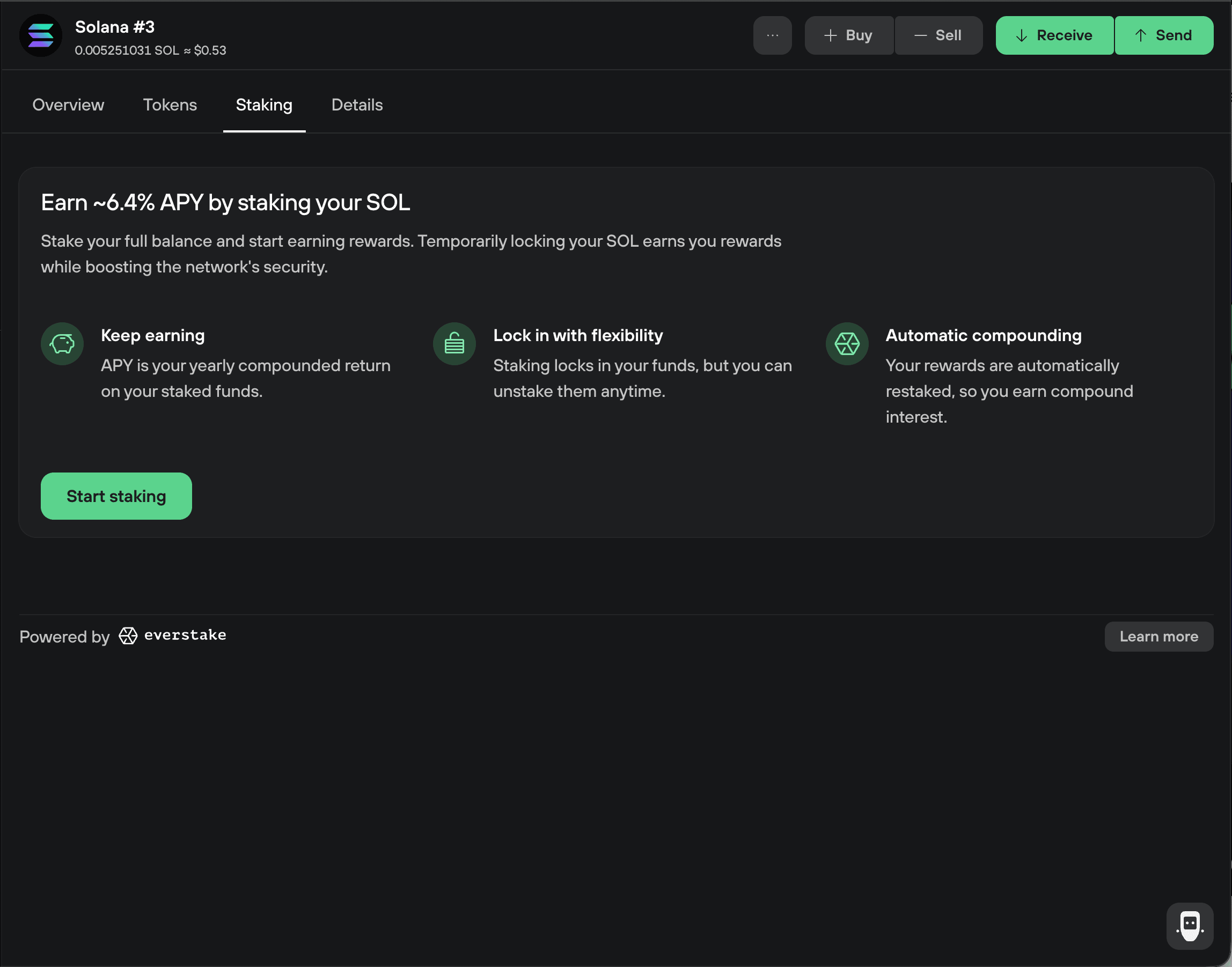The width and height of the screenshot is (1232, 967).
Task: Click Learn more about staking
Action: point(1159,637)
